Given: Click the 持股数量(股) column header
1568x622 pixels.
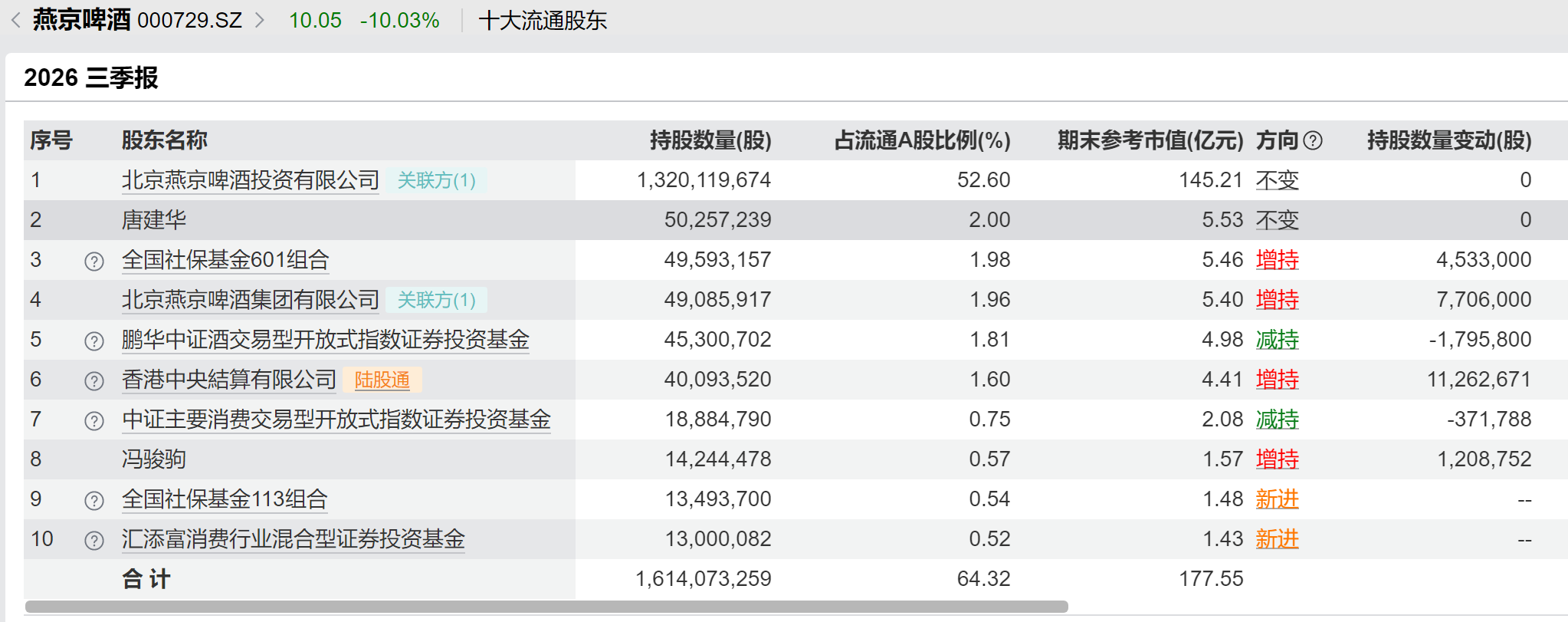Looking at the screenshot, I should point(710,140).
